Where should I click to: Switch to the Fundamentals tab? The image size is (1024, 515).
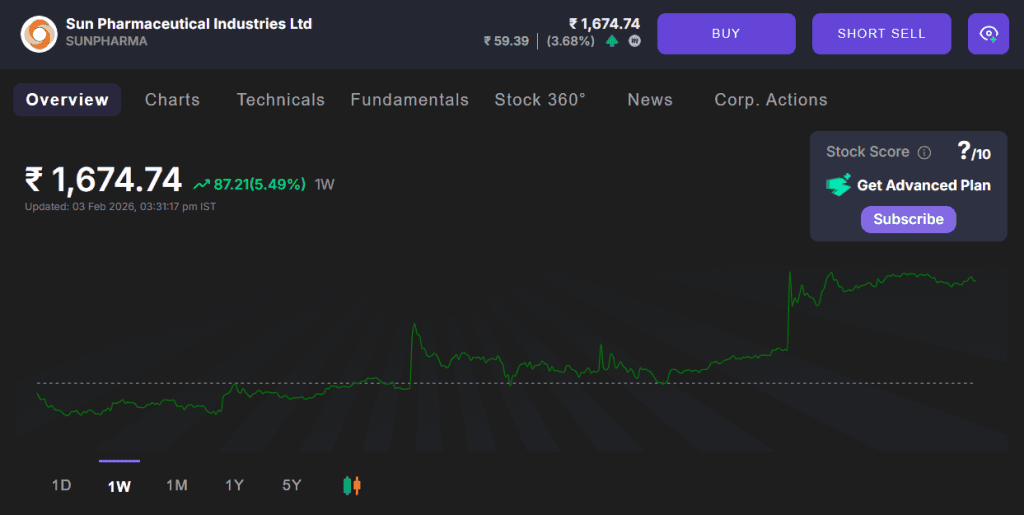pos(409,100)
